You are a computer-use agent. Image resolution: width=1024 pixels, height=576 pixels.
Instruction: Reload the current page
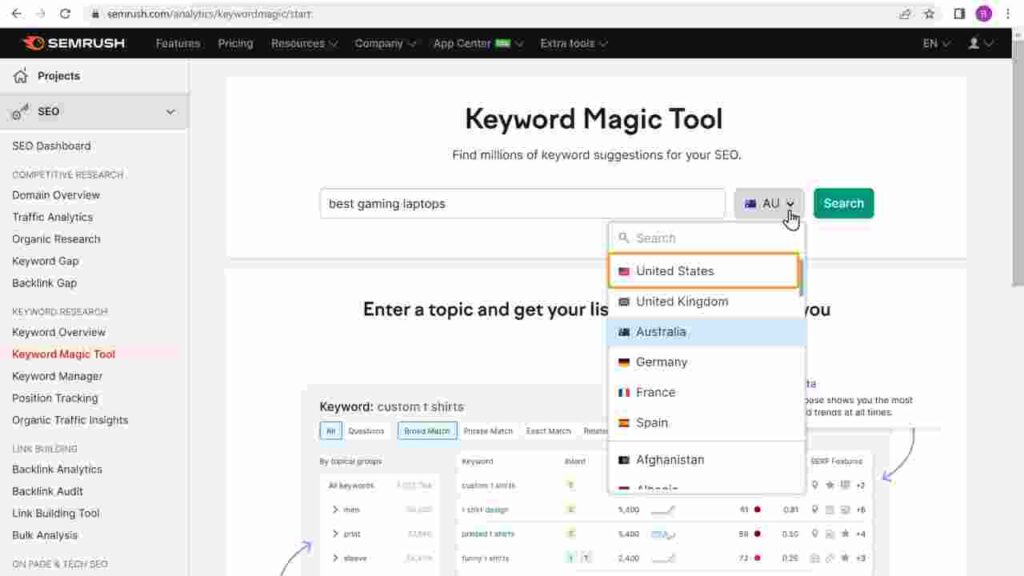(65, 14)
